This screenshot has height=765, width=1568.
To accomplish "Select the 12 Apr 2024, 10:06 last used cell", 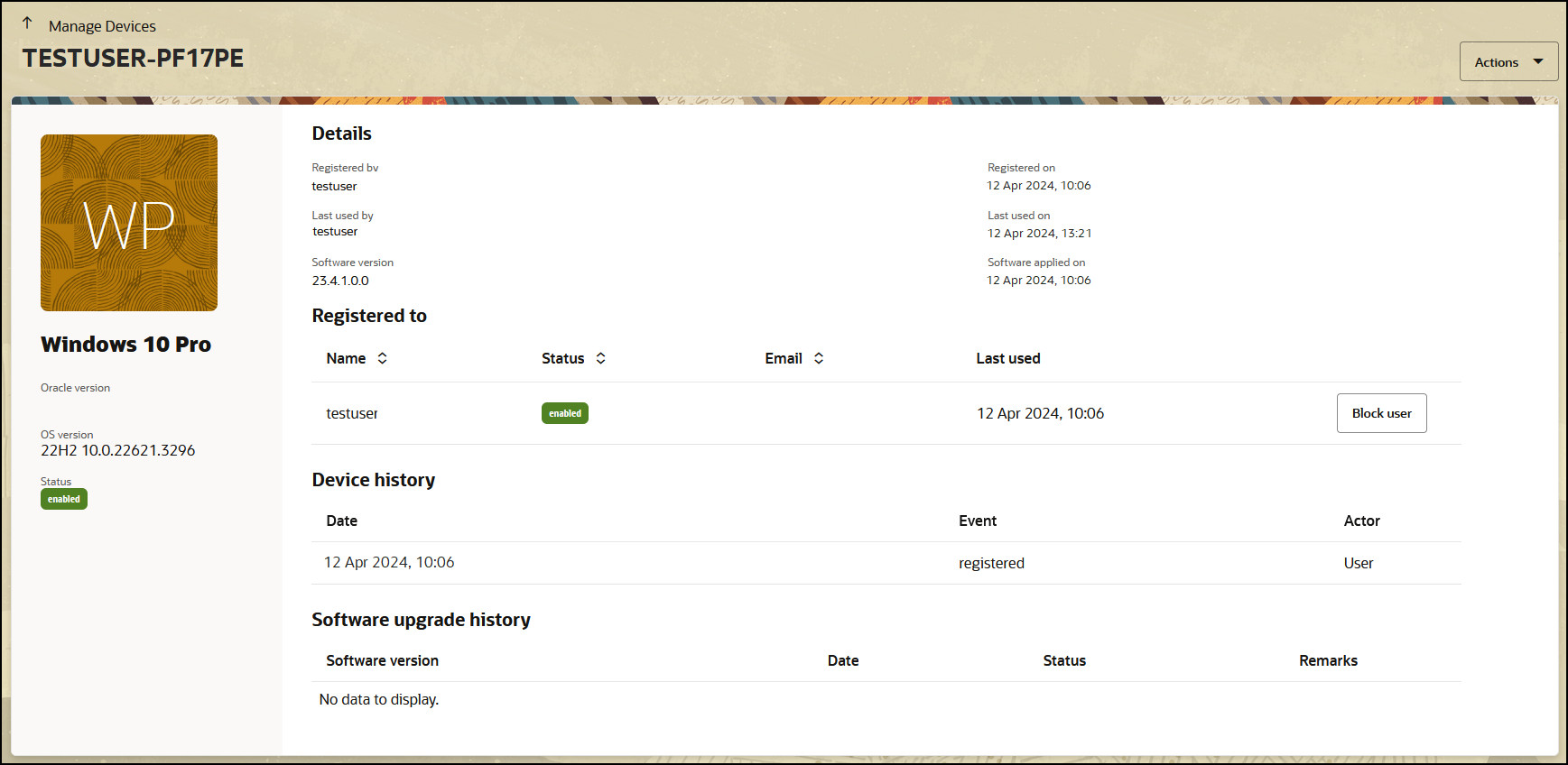I will tap(1040, 413).
